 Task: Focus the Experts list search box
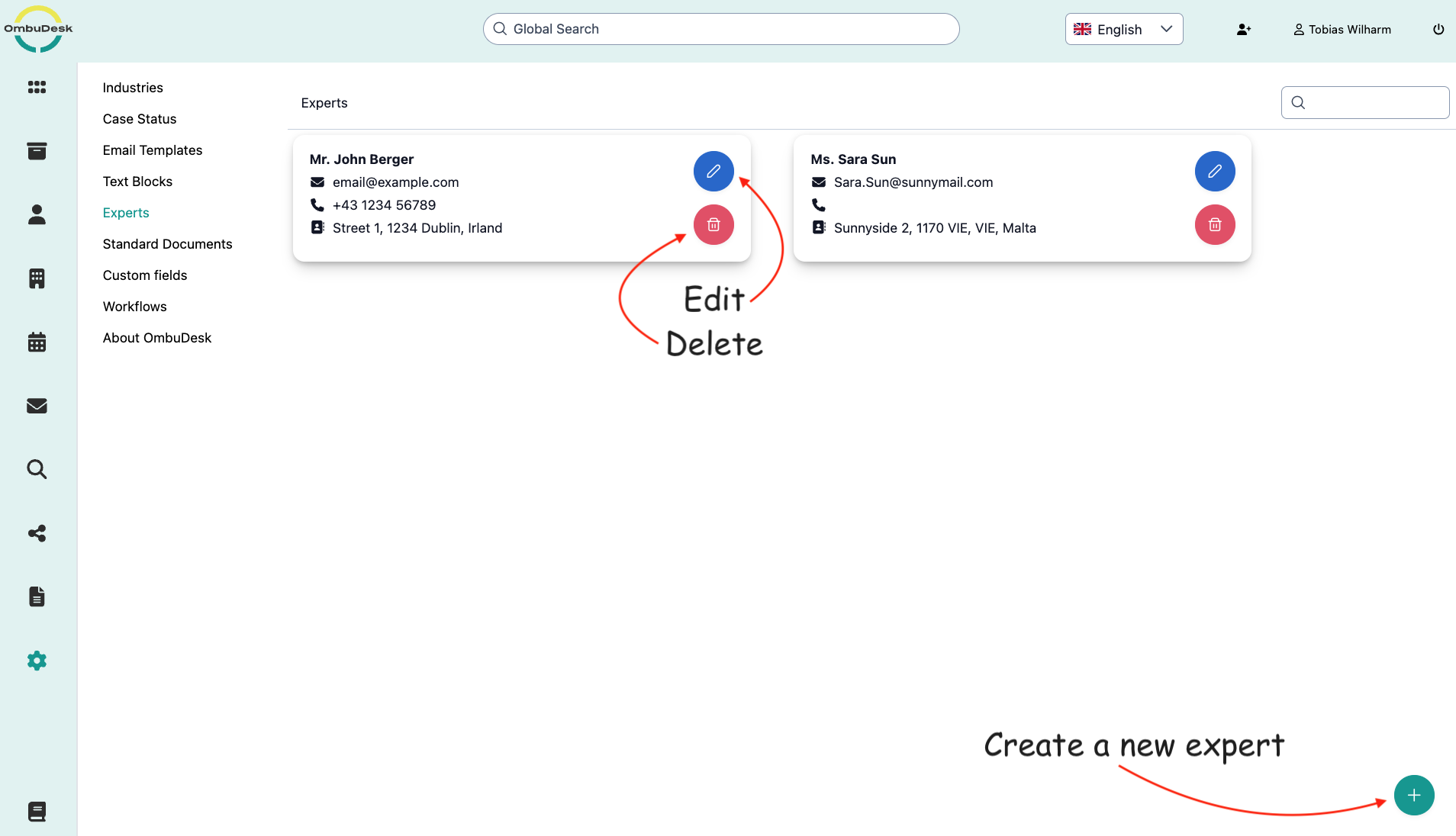click(1365, 102)
